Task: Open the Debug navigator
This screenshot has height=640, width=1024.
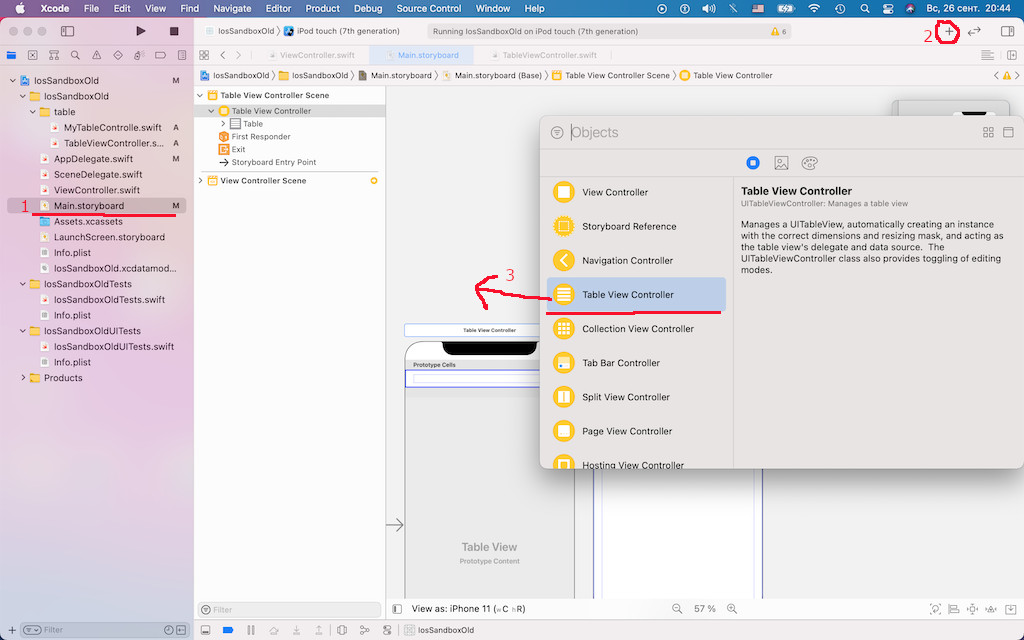Action: pos(139,56)
